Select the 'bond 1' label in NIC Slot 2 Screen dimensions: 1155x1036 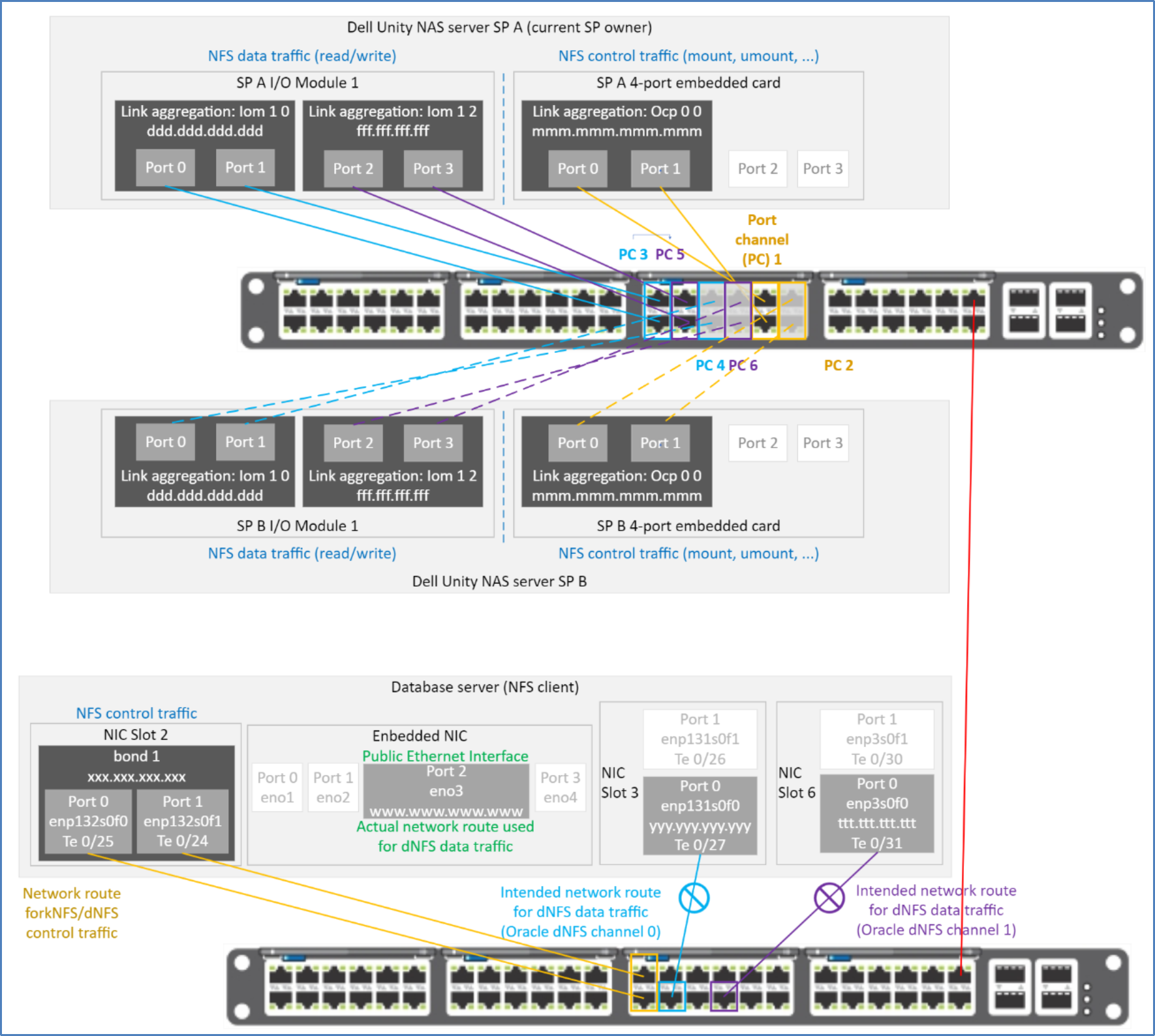point(136,756)
